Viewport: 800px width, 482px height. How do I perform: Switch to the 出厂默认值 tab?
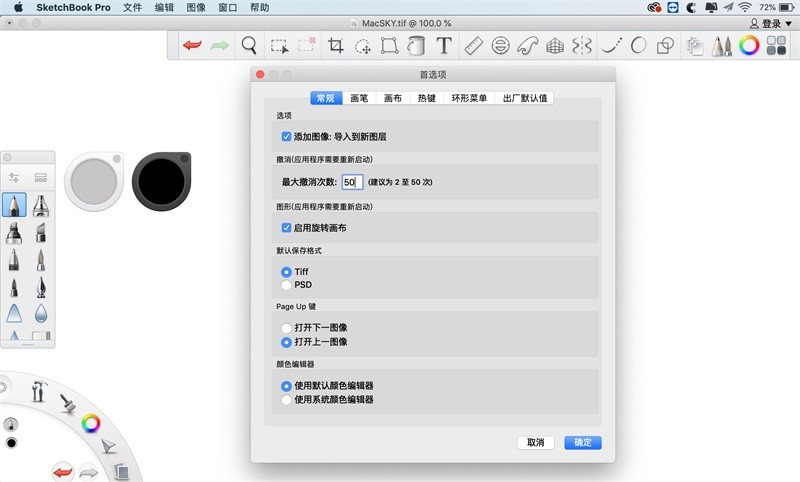524,98
